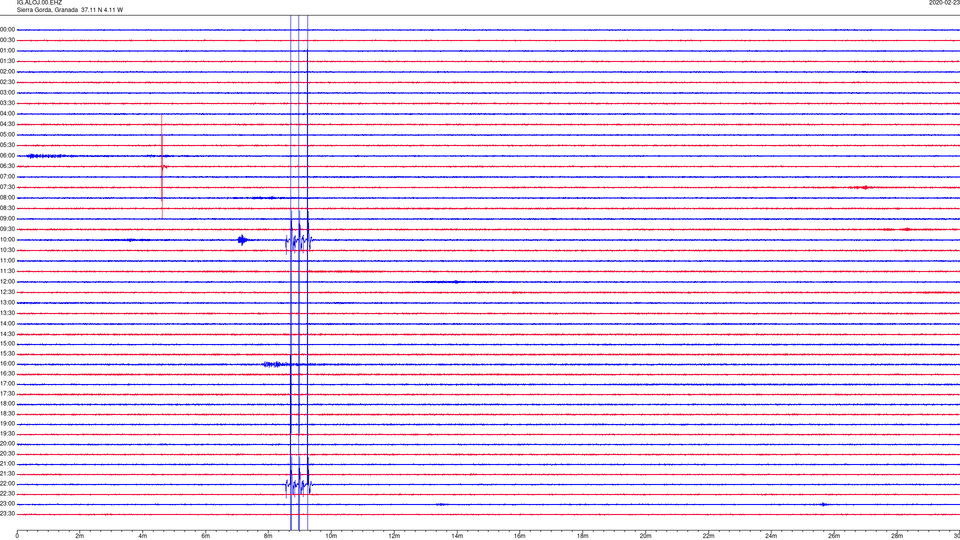Click the small event on 07:30 trace near 27m
Screen dimensions: 960x540
[862, 187]
